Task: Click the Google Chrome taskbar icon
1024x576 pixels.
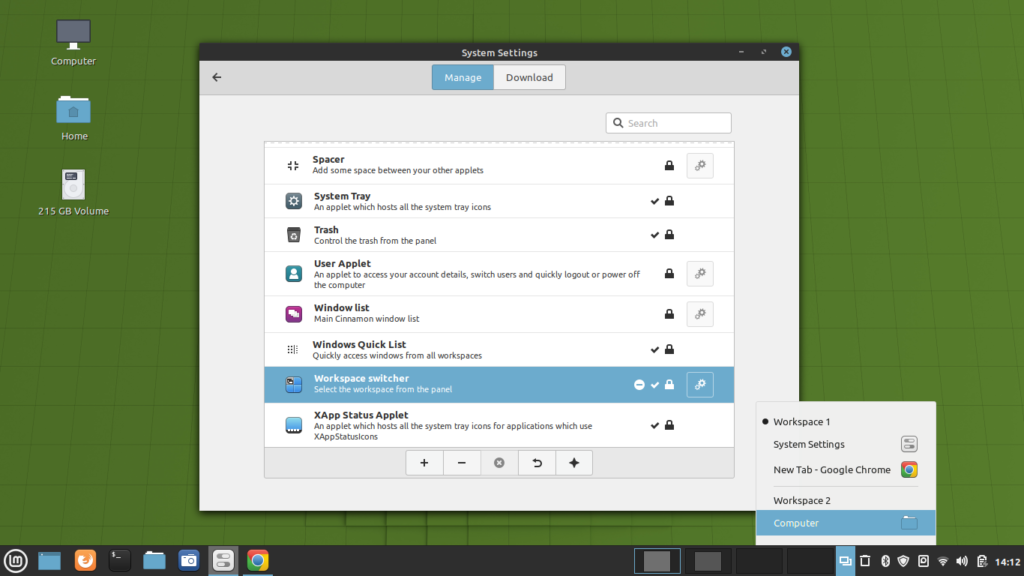Action: point(257,560)
